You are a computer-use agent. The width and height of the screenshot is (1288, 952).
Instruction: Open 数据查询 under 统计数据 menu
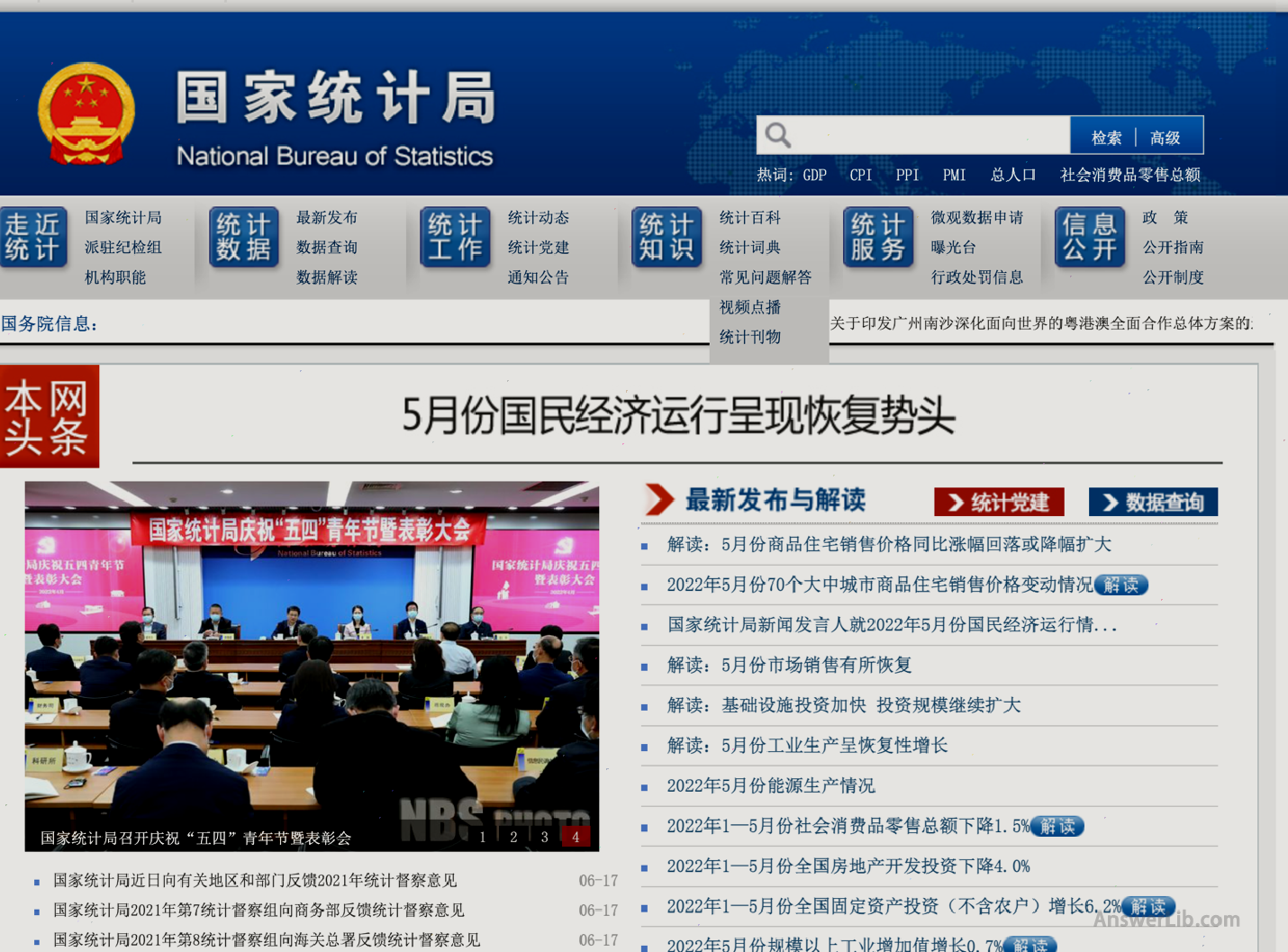click(327, 247)
